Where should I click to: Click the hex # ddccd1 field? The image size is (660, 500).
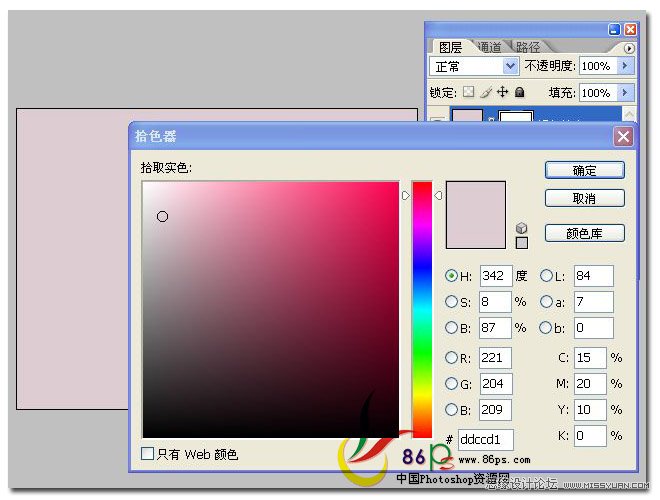coord(486,440)
